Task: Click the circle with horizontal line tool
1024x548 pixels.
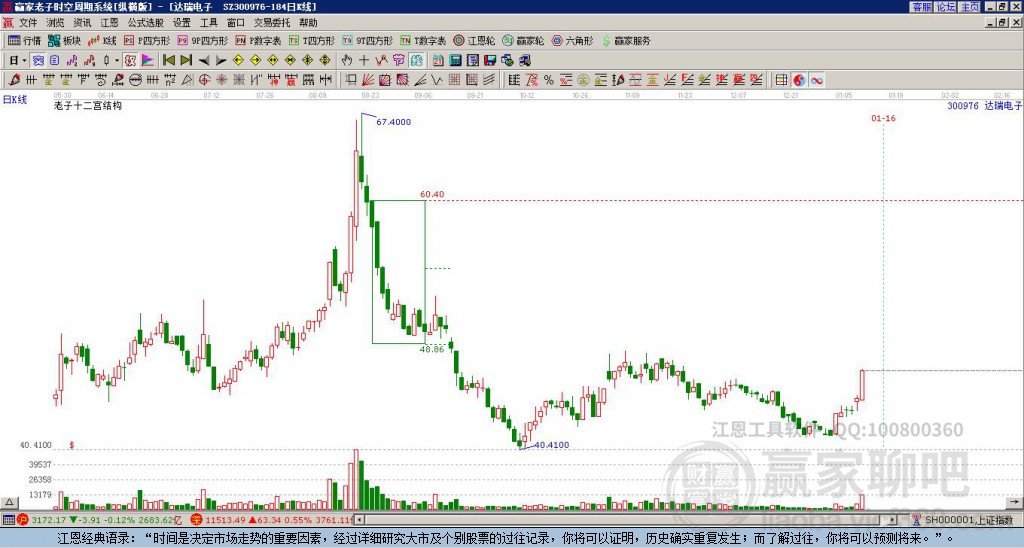Action: [x=135, y=80]
